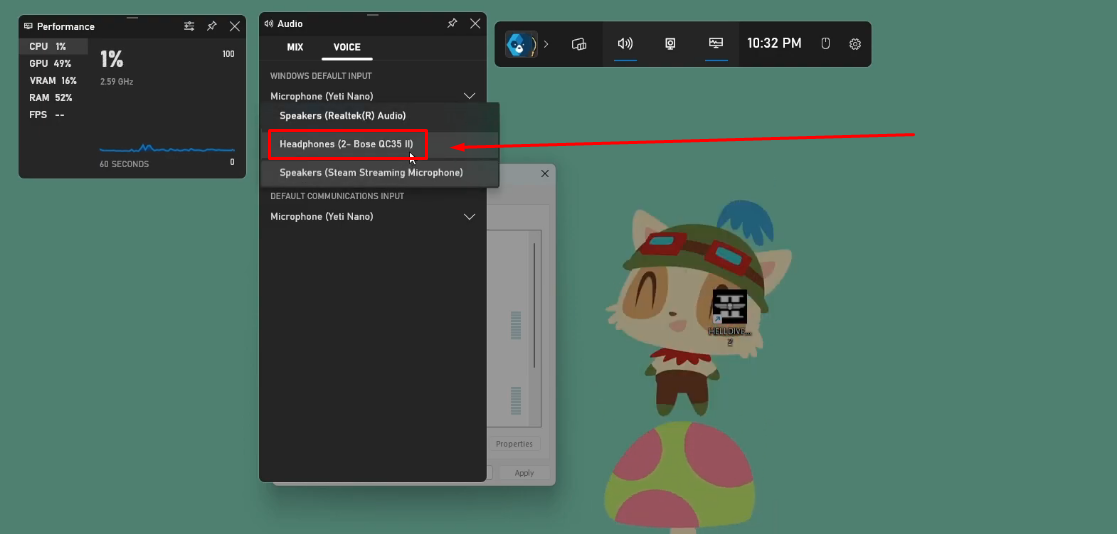Click the scrollbar in background sound dialog
Viewport: 1117px width, 534px height.
[x=534, y=306]
